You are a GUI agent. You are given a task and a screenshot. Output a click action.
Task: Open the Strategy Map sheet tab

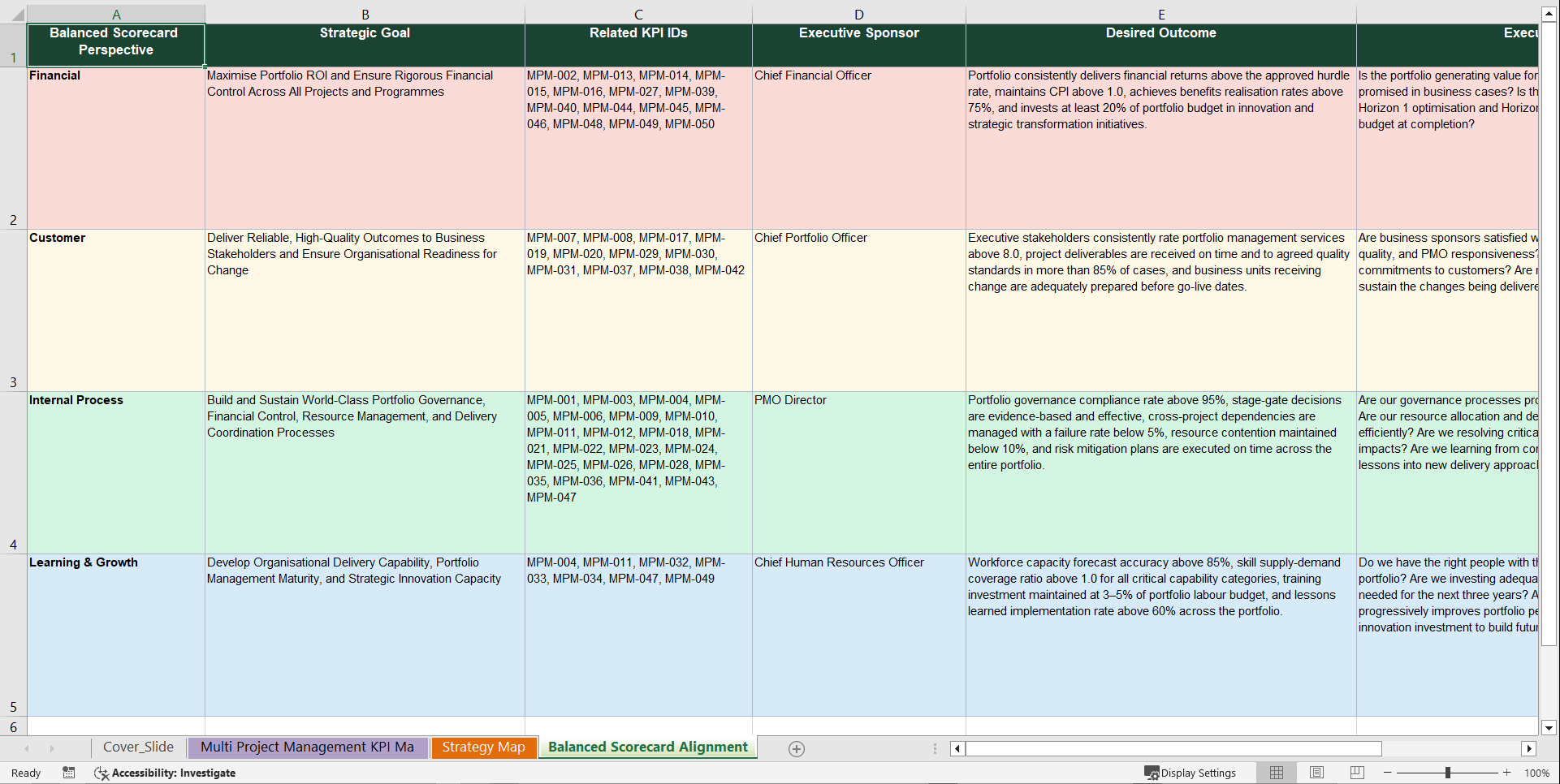[x=484, y=747]
